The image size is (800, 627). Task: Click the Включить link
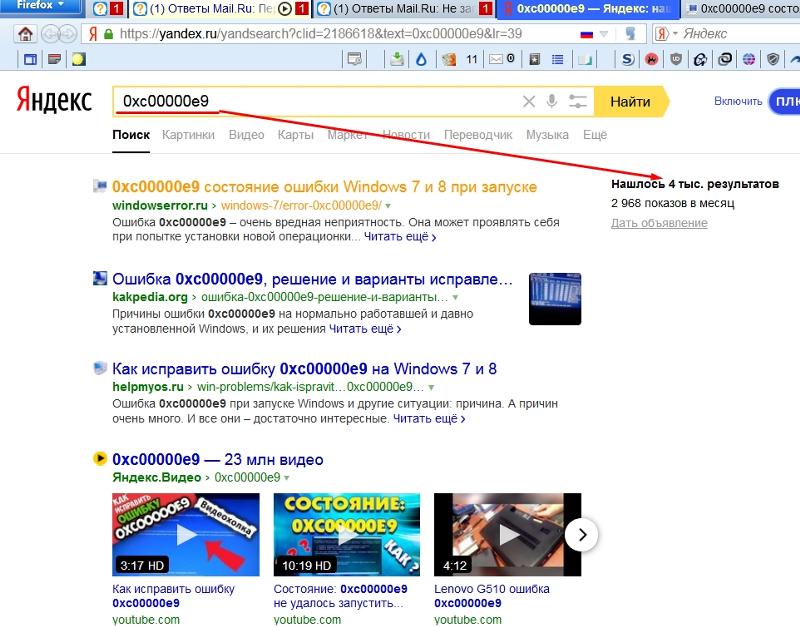click(738, 102)
